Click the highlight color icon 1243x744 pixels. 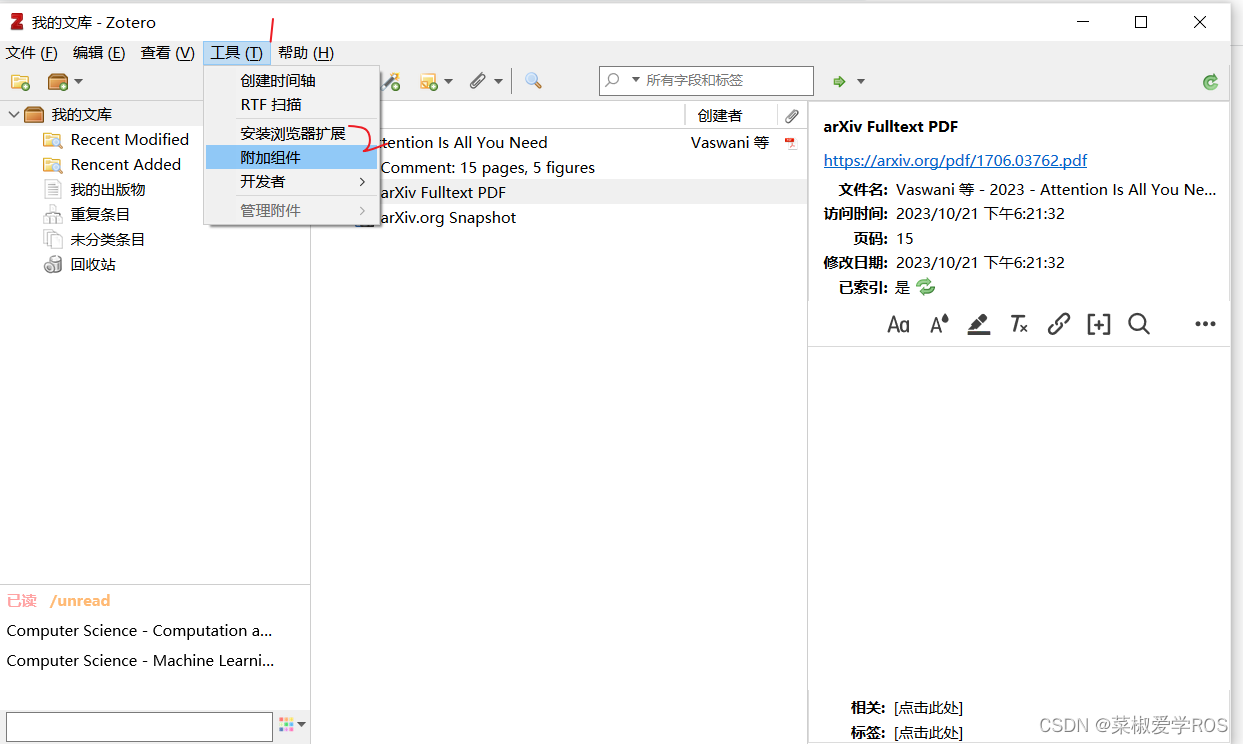979,324
